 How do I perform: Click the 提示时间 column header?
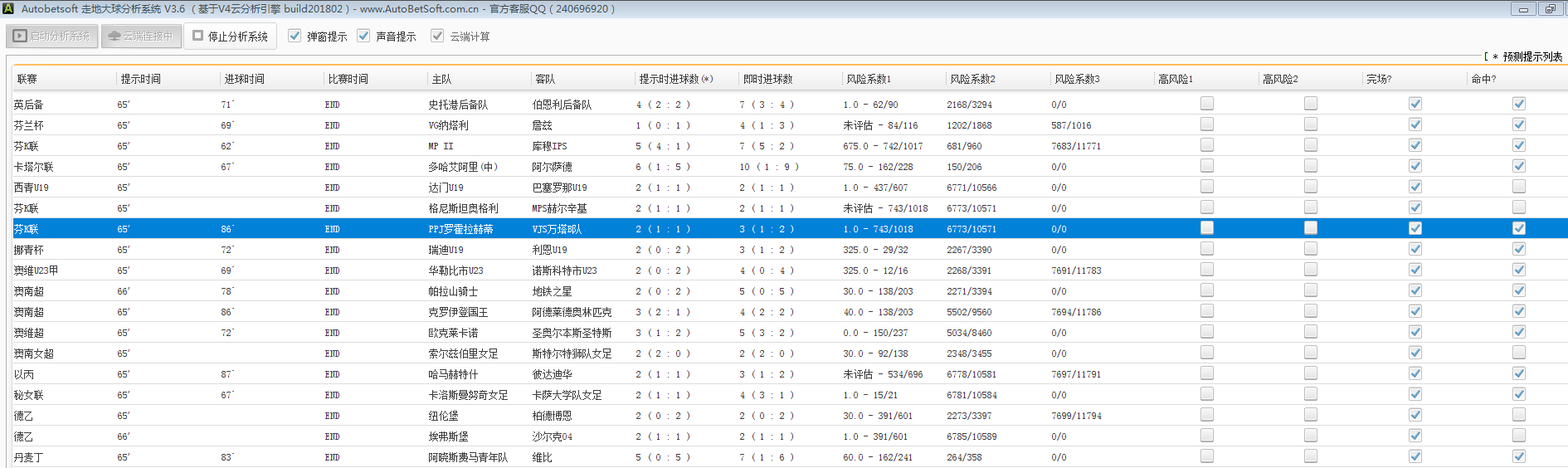click(141, 79)
